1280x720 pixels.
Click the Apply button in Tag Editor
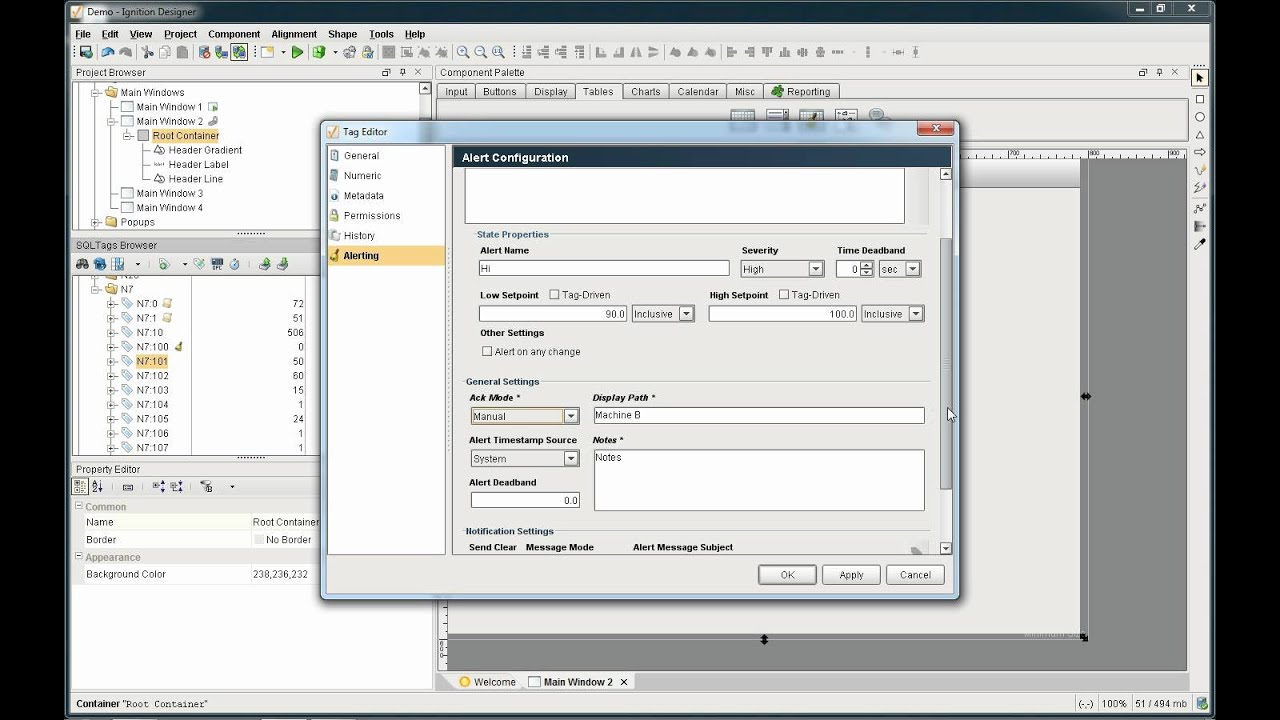coord(851,575)
